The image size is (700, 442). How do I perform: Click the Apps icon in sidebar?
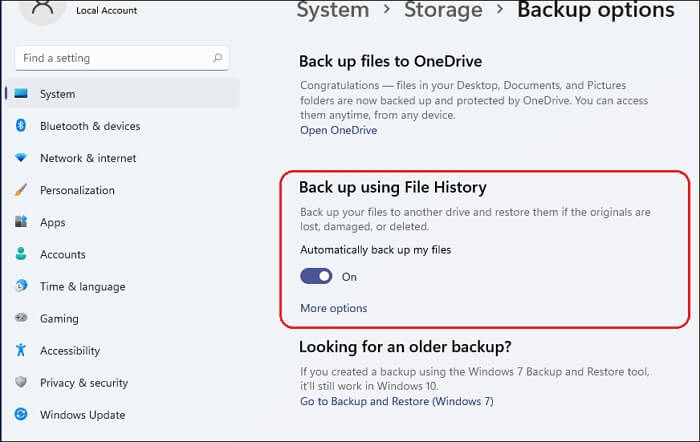click(x=21, y=222)
